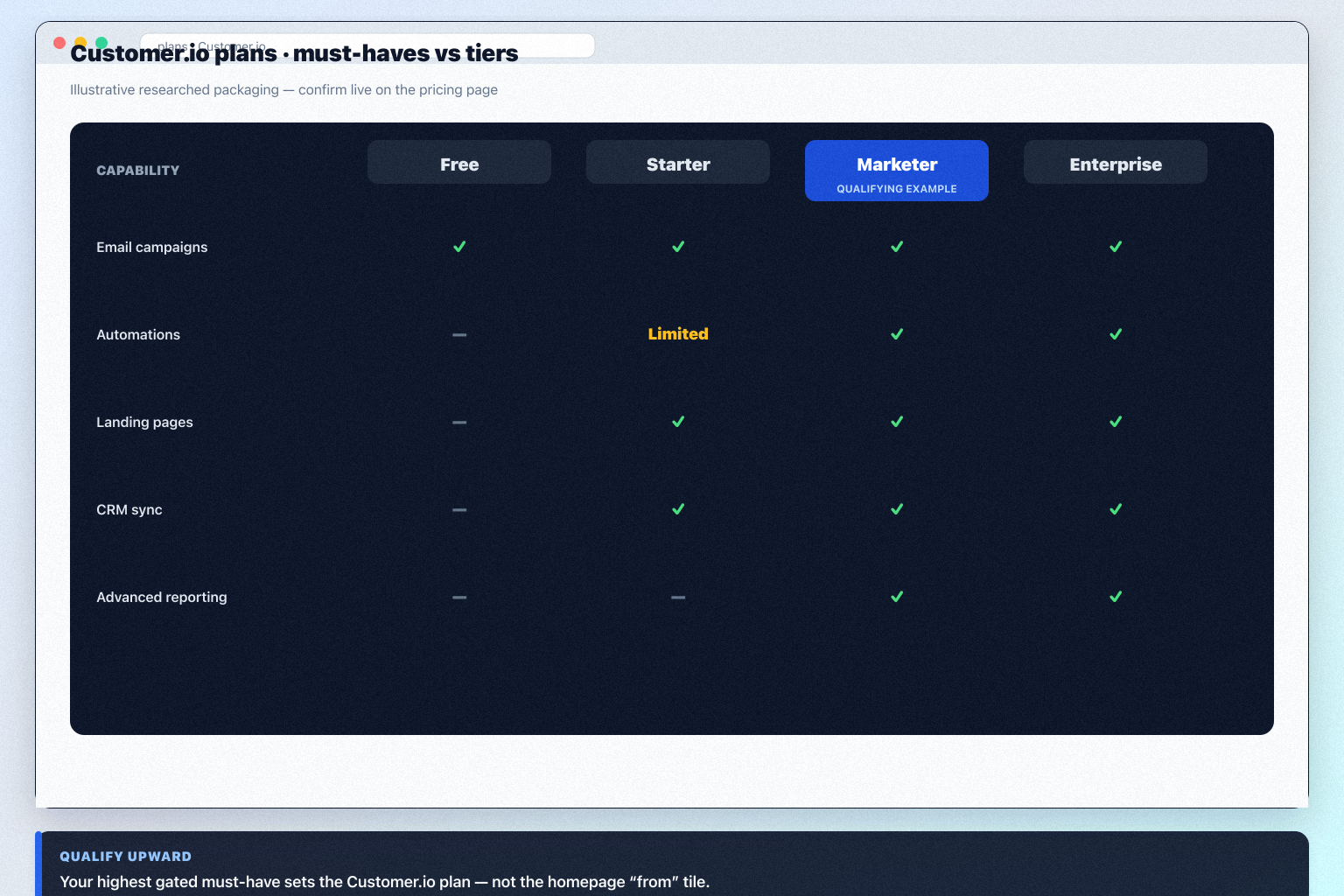Screen dimensions: 1344x896
Task: Click the Automations row label
Action: point(138,335)
